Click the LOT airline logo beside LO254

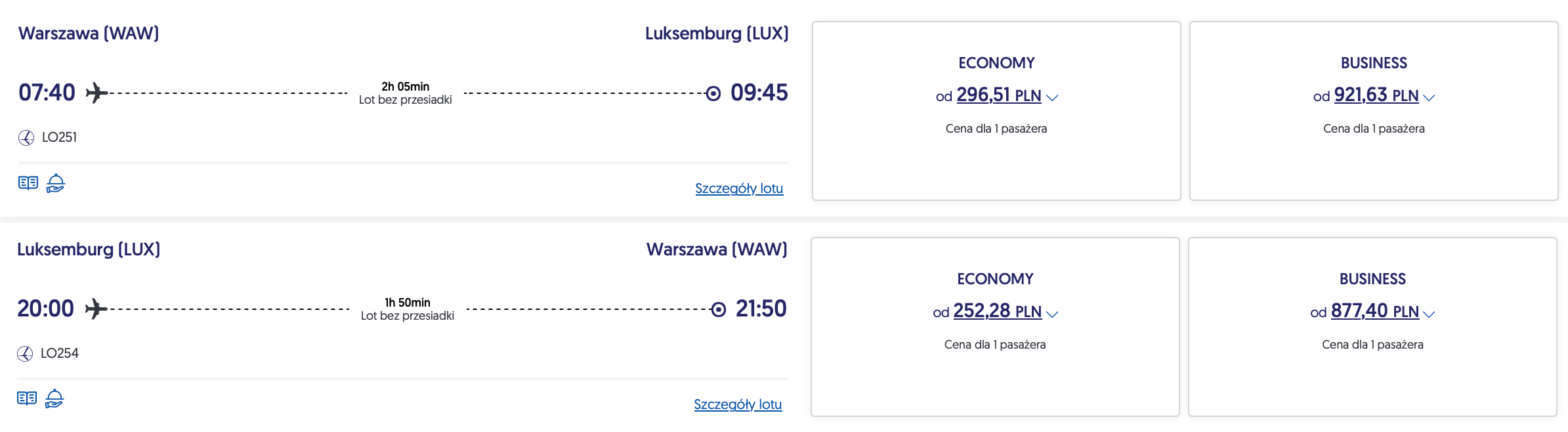coord(25,354)
